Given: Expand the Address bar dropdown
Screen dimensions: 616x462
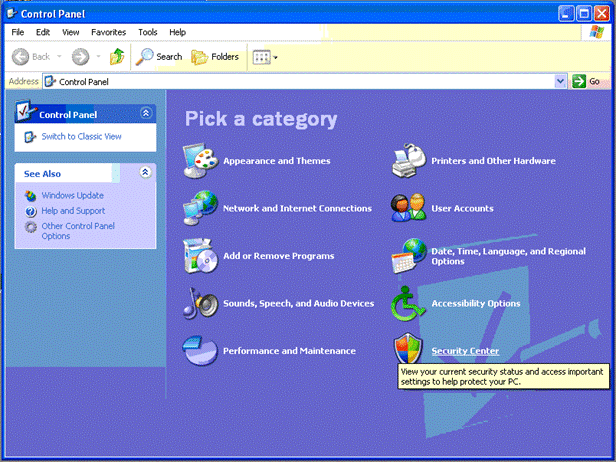Looking at the screenshot, I should [560, 81].
